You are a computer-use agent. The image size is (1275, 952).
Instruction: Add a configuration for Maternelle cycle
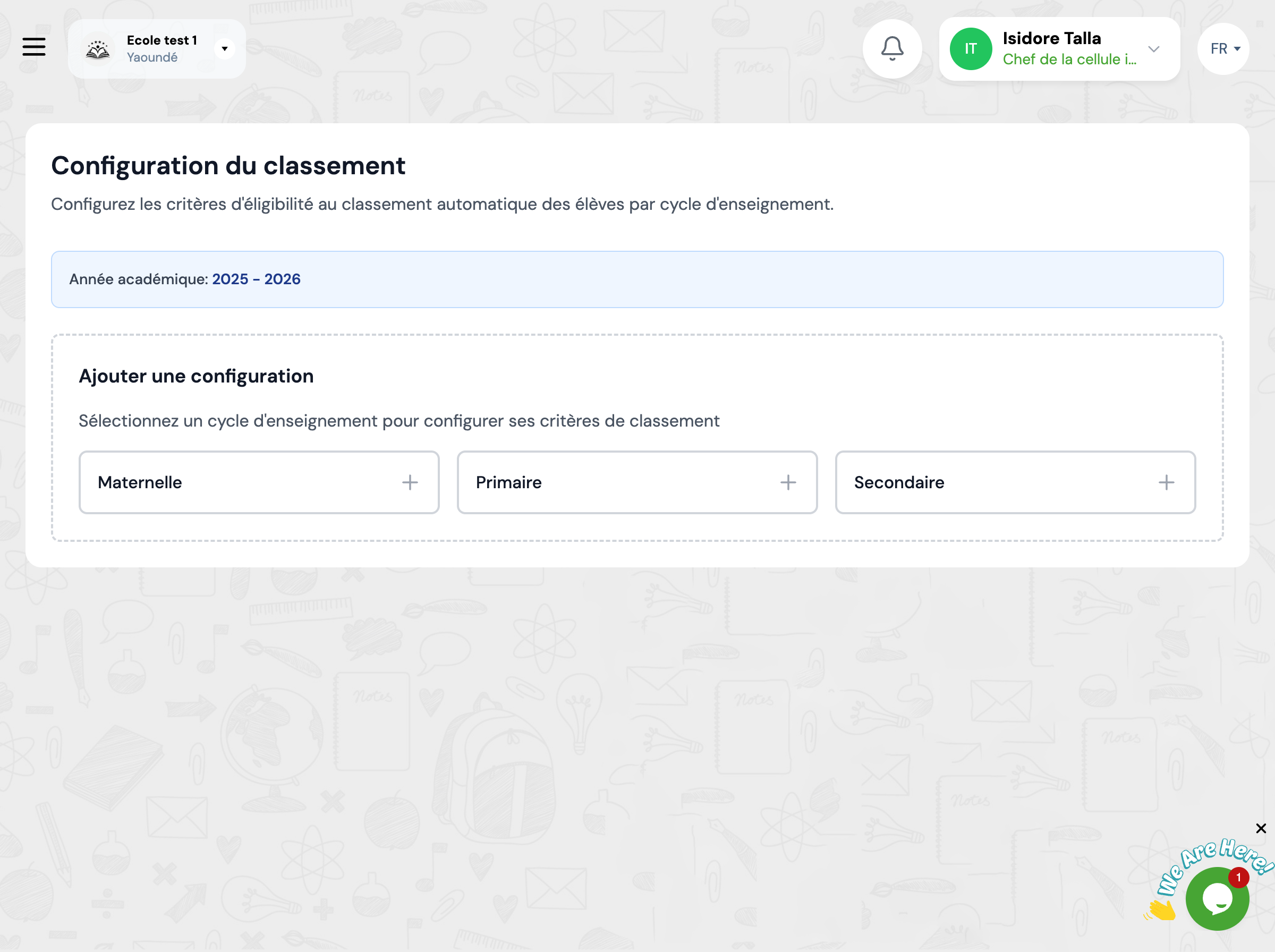click(410, 482)
